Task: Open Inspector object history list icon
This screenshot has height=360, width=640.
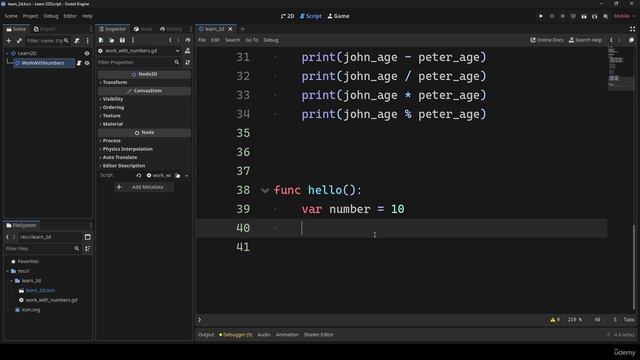Action: 187,40
